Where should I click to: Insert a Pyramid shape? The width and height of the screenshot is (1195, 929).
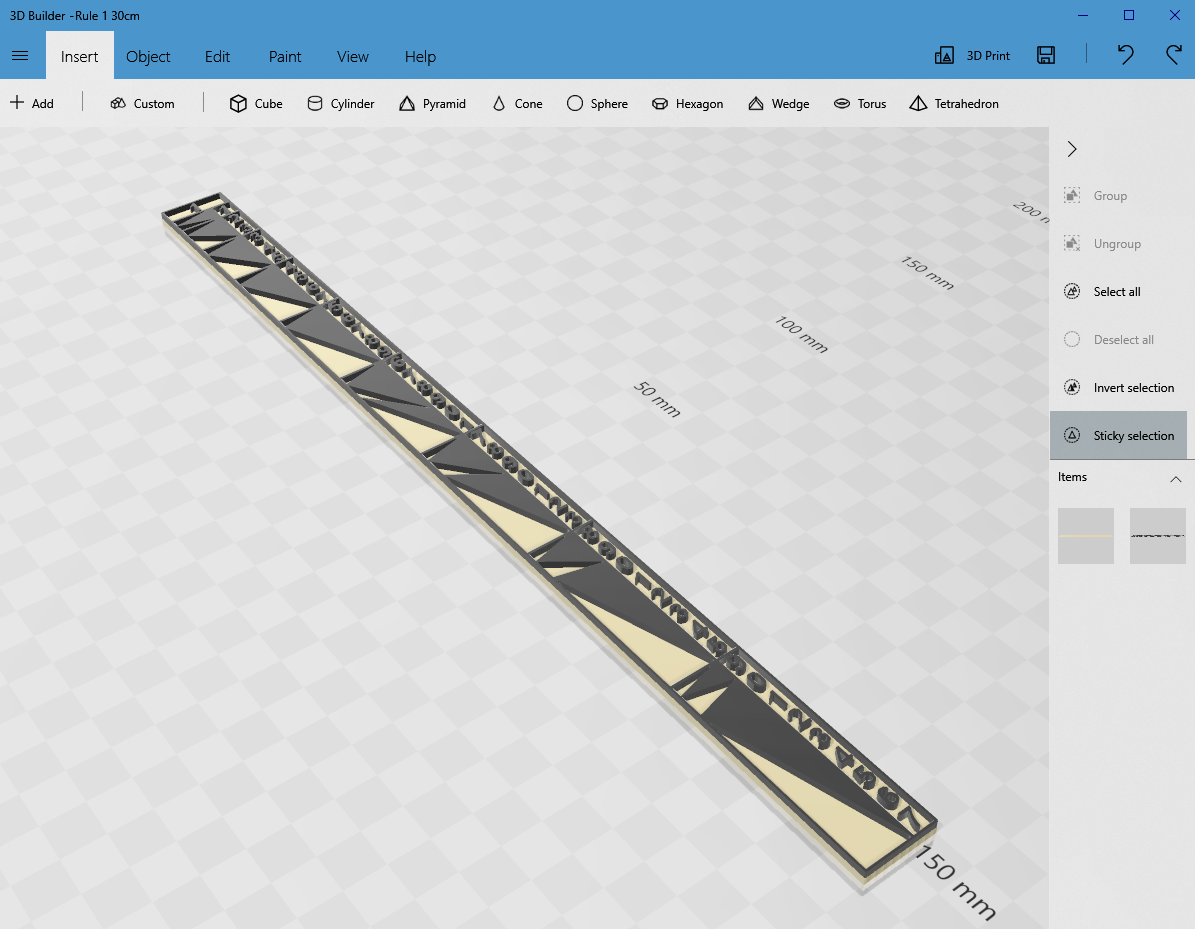pyautogui.click(x=433, y=103)
